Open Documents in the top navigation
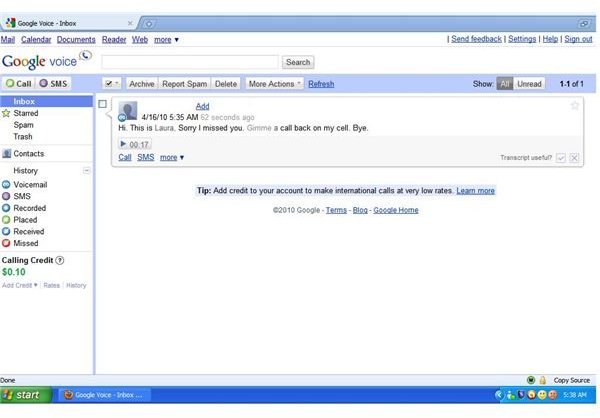600x418 pixels. pyautogui.click(x=76, y=39)
